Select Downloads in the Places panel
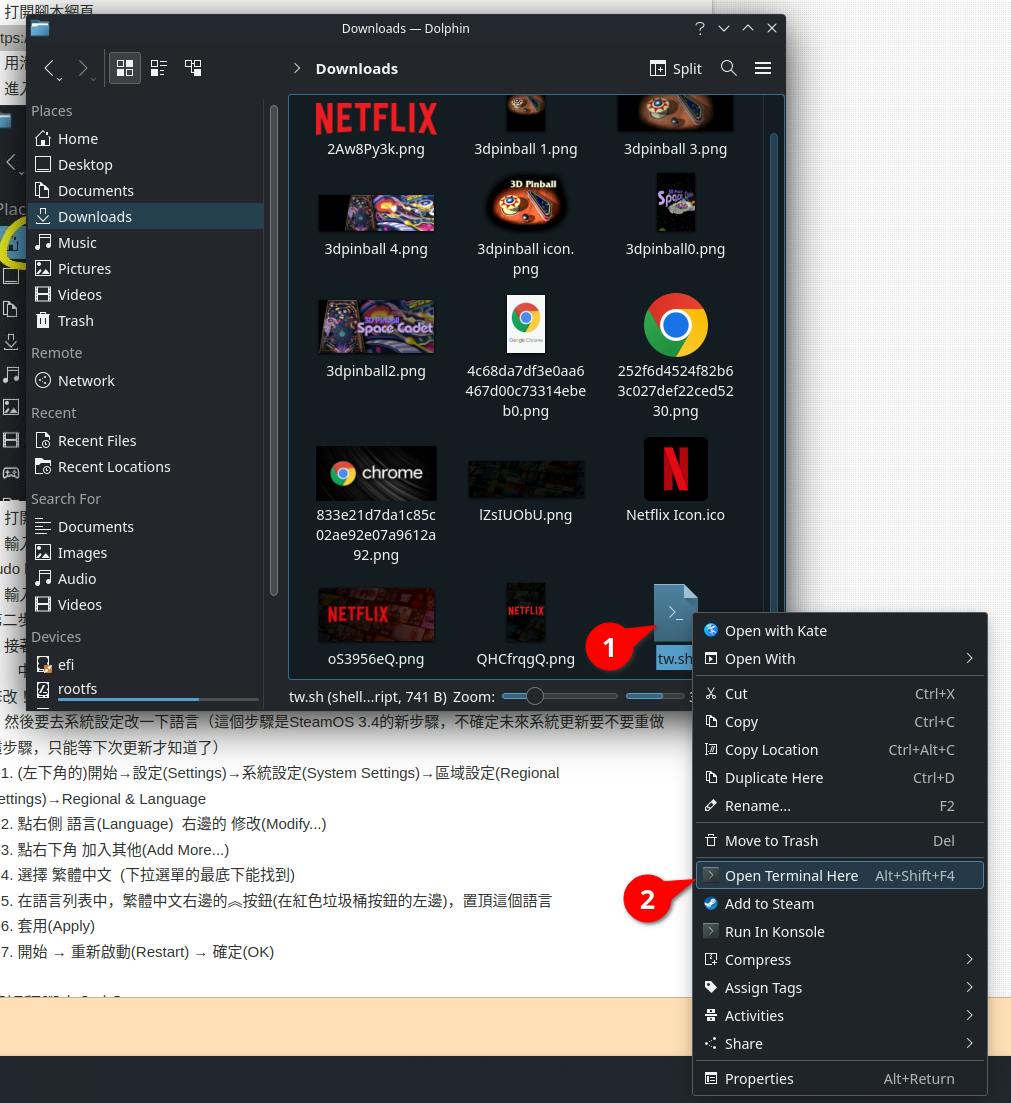 coord(146,217)
